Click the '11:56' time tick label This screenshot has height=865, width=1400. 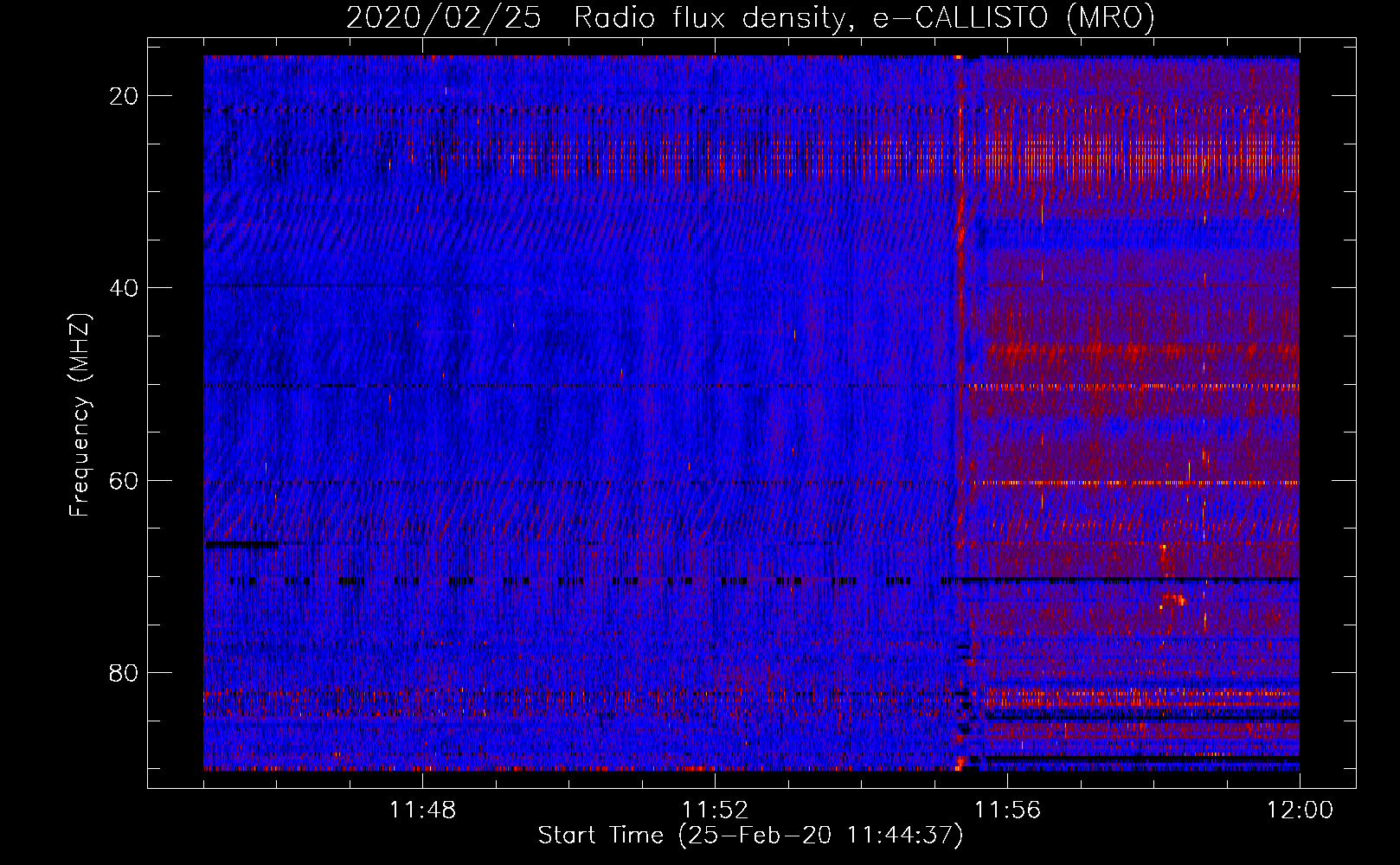pos(1007,811)
